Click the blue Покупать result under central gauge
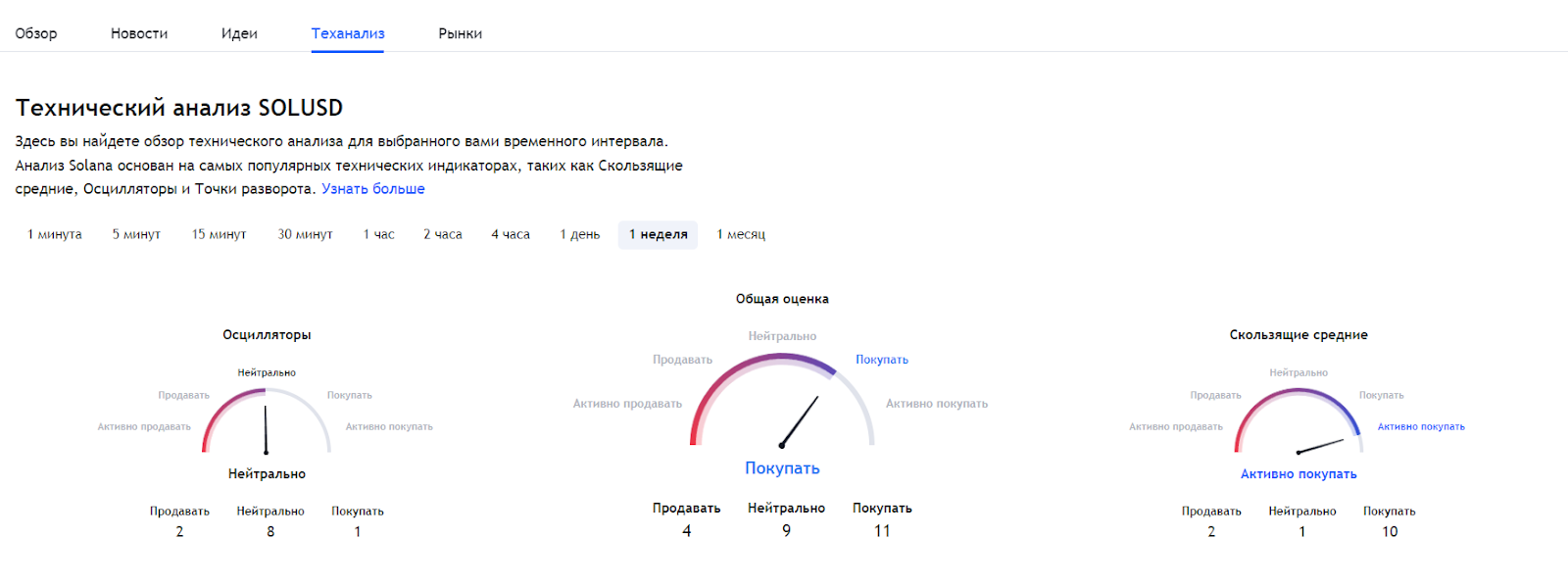This screenshot has width=1568, height=587. tap(782, 468)
